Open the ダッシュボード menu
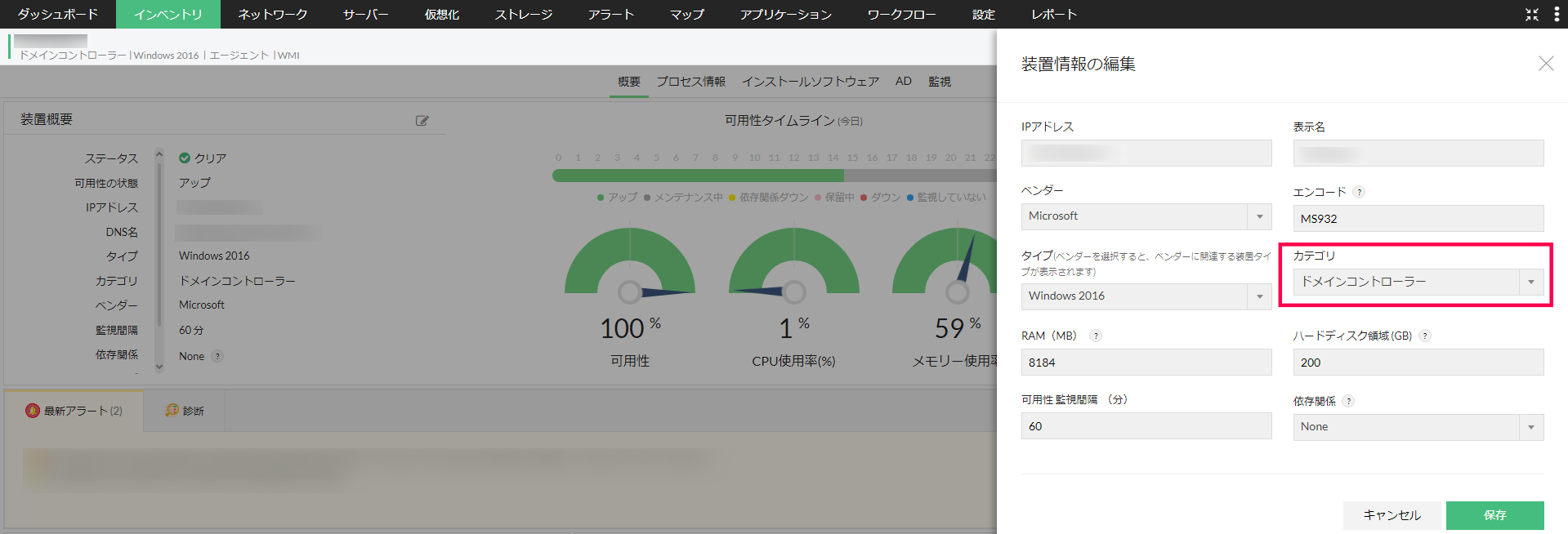1568x534 pixels. (58, 14)
